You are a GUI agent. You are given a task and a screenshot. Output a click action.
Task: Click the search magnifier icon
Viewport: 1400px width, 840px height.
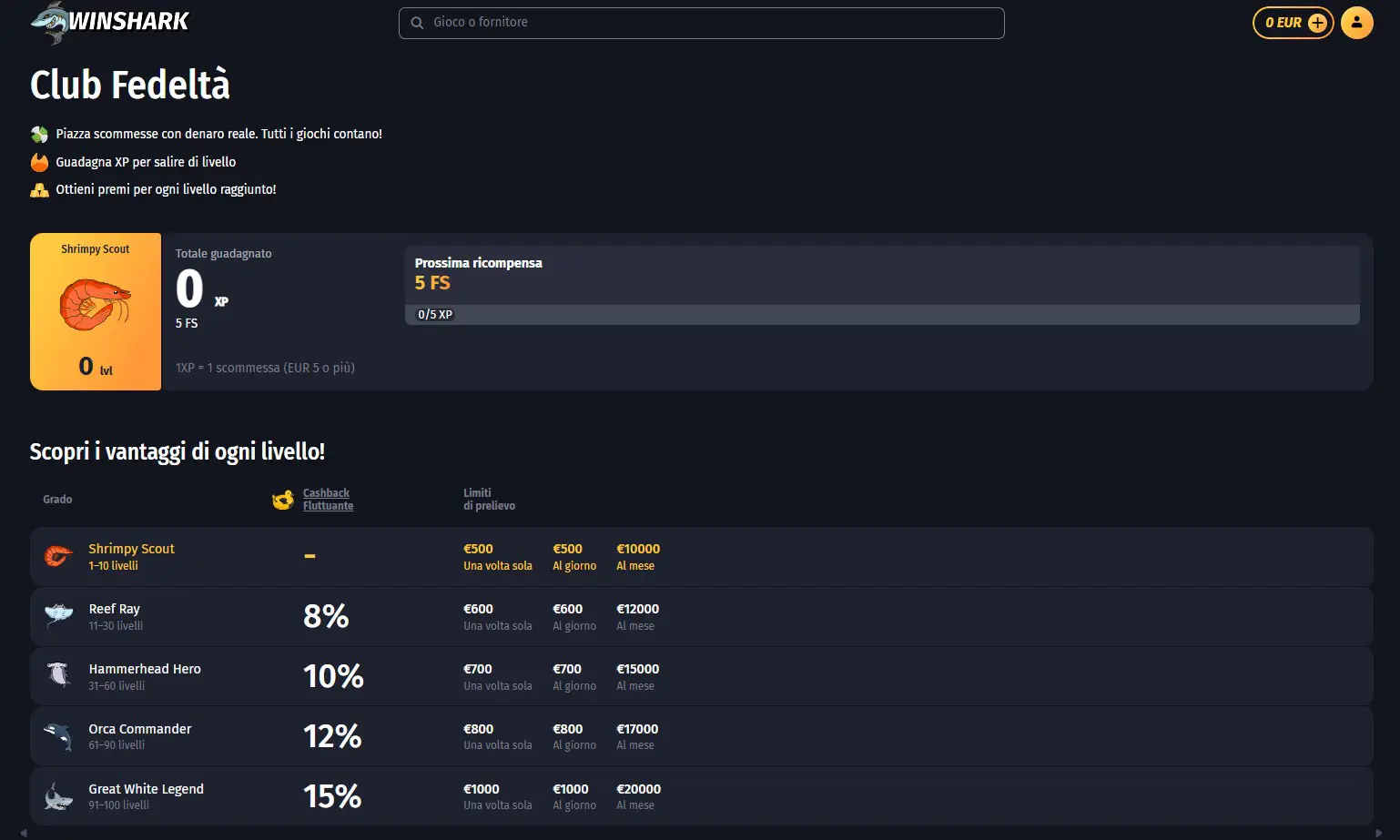coord(417,23)
